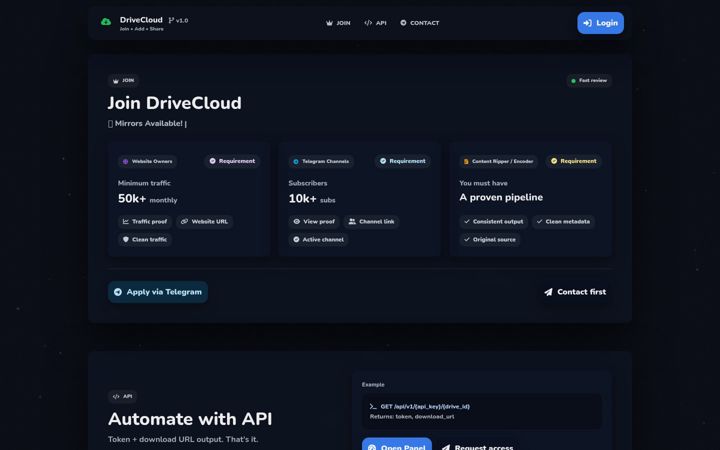This screenshot has height=450, width=720.
Task: Click the Request access link
Action: (478, 445)
